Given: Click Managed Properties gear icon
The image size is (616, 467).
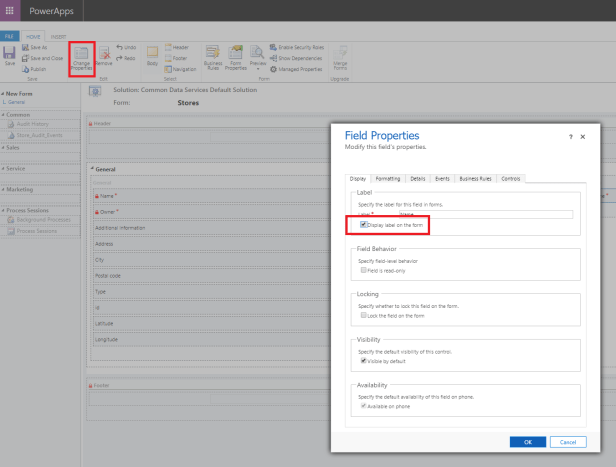Looking at the screenshot, I should (273, 70).
